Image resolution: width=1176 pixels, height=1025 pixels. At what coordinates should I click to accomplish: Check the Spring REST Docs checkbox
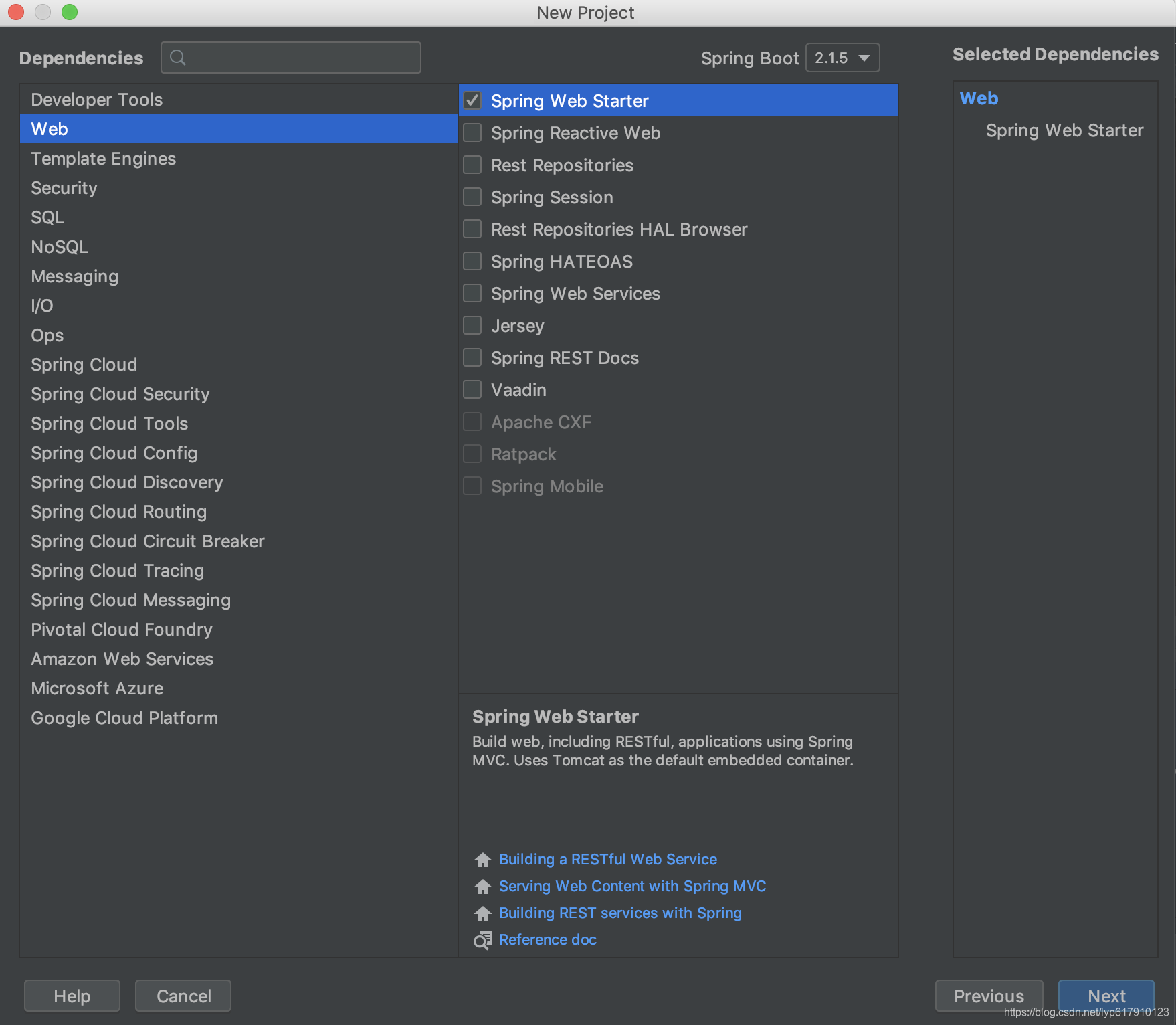472,357
